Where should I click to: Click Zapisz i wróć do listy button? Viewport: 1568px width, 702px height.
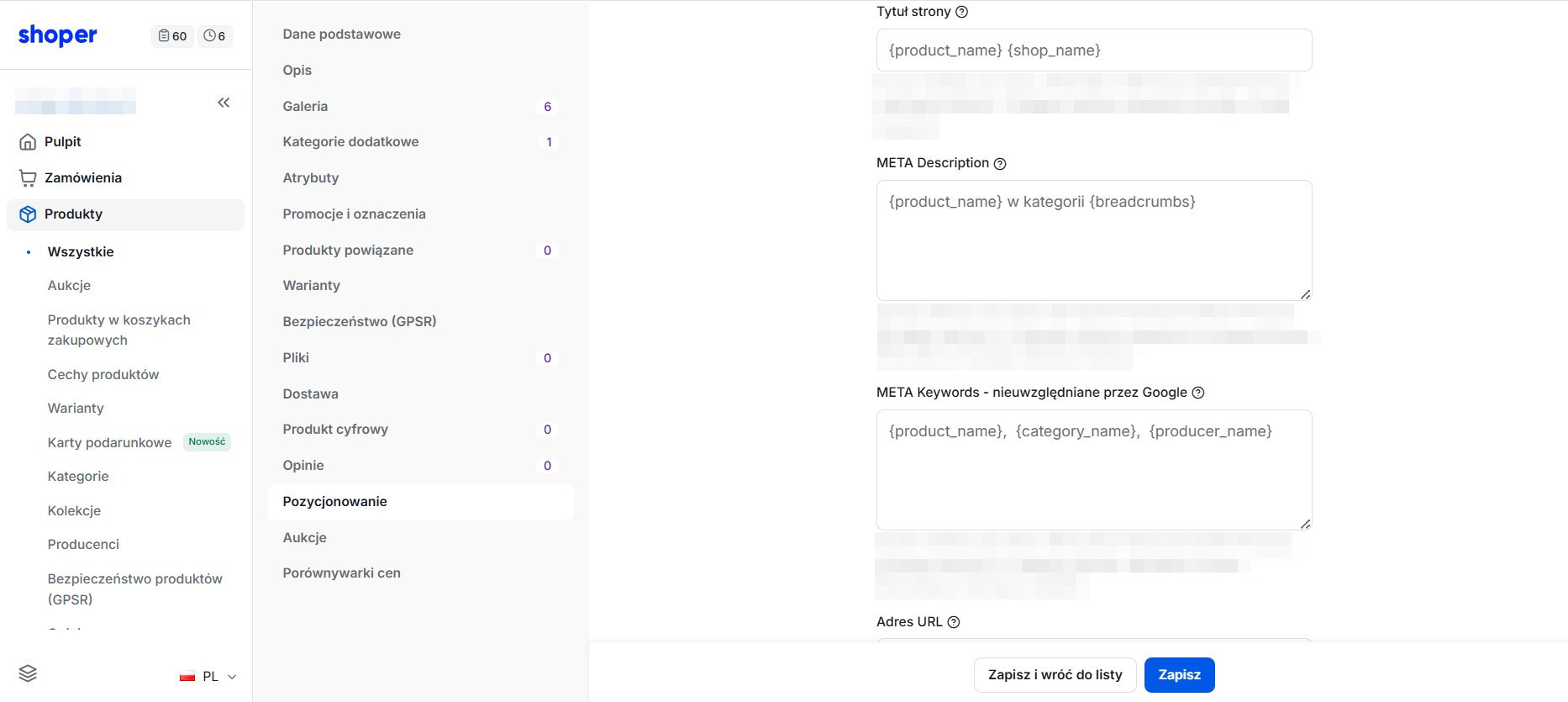1055,675
